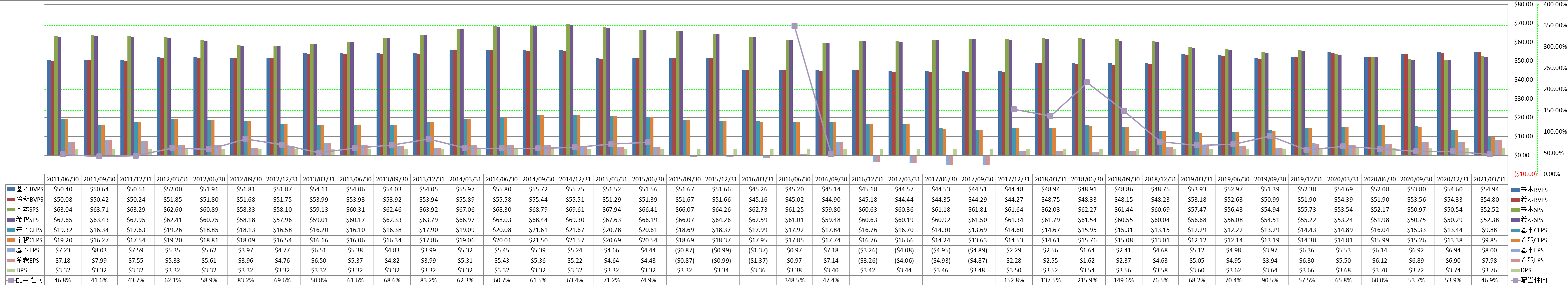Click the $69.61 基本SPS cell for 2014/12/31
The image size is (1568, 286).
click(575, 210)
